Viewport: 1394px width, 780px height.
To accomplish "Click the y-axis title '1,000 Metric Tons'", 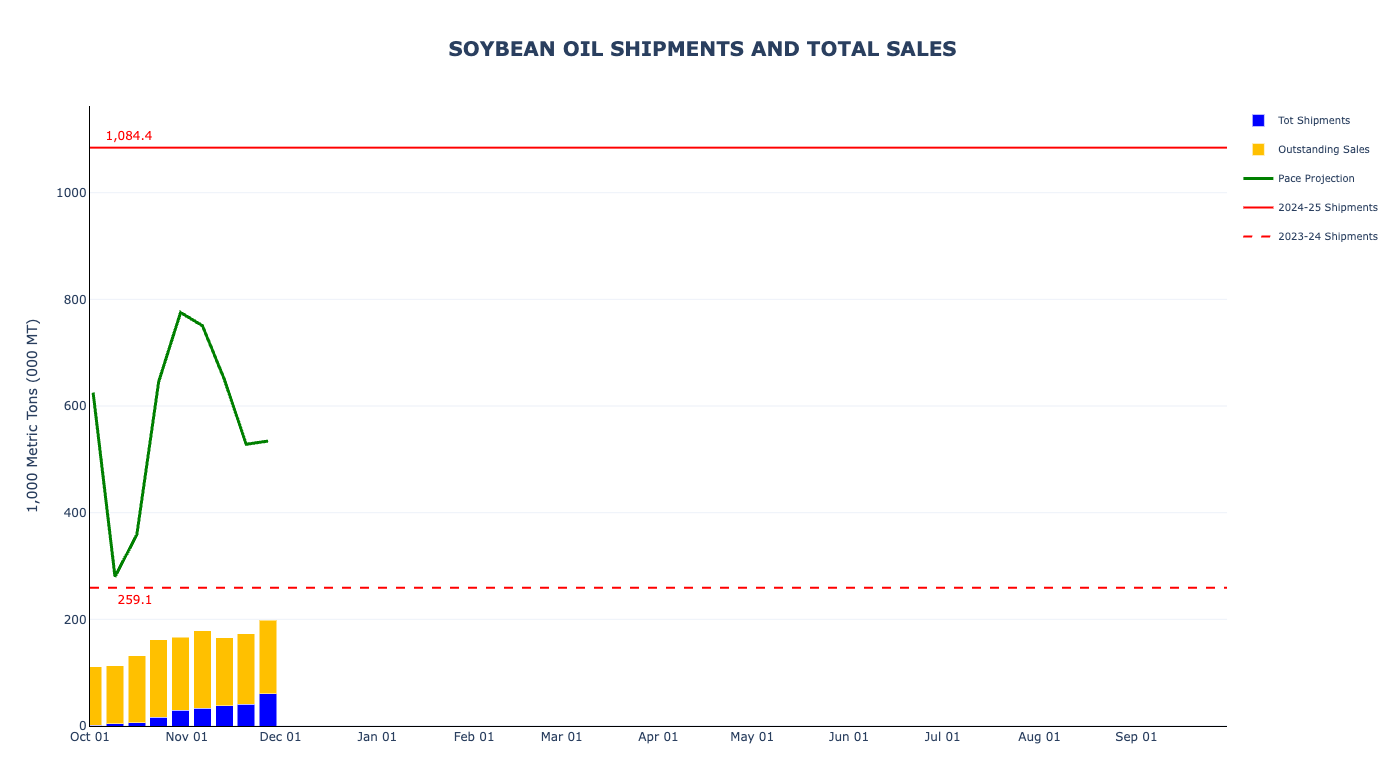I will [x=32, y=415].
